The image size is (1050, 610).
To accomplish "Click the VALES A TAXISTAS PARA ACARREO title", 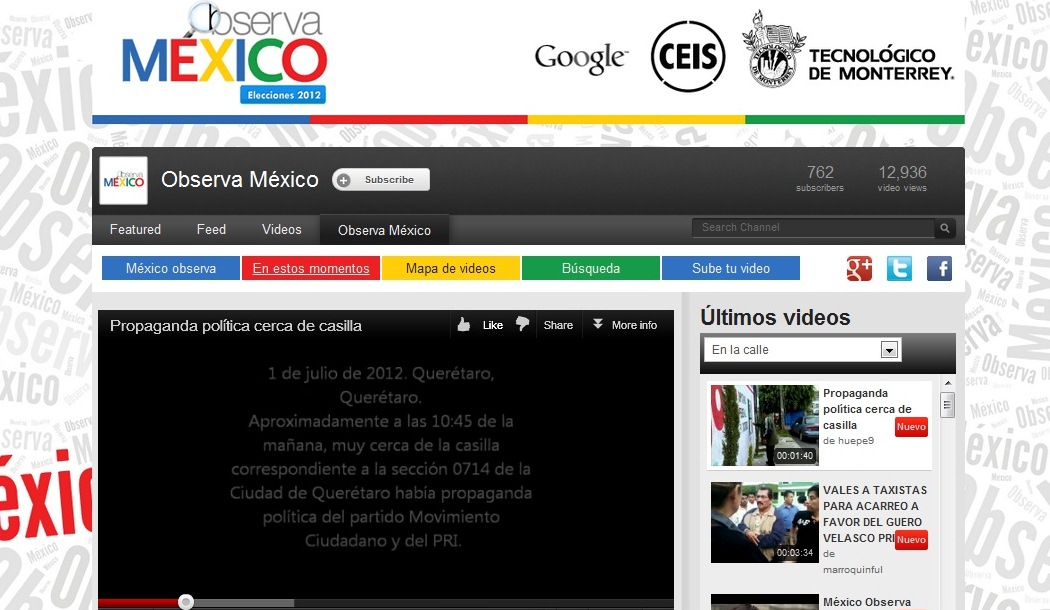I will (x=875, y=514).
